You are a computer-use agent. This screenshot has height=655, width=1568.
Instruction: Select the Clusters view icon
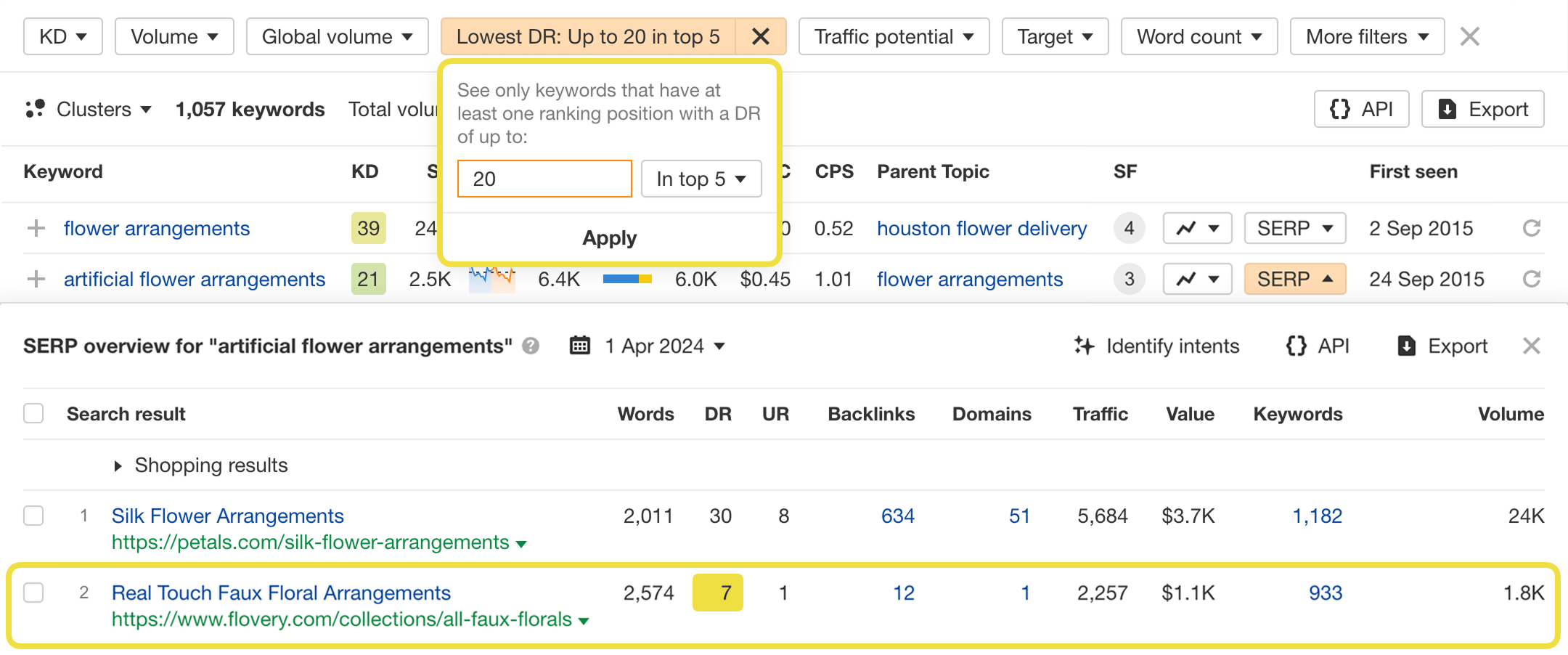click(x=34, y=109)
